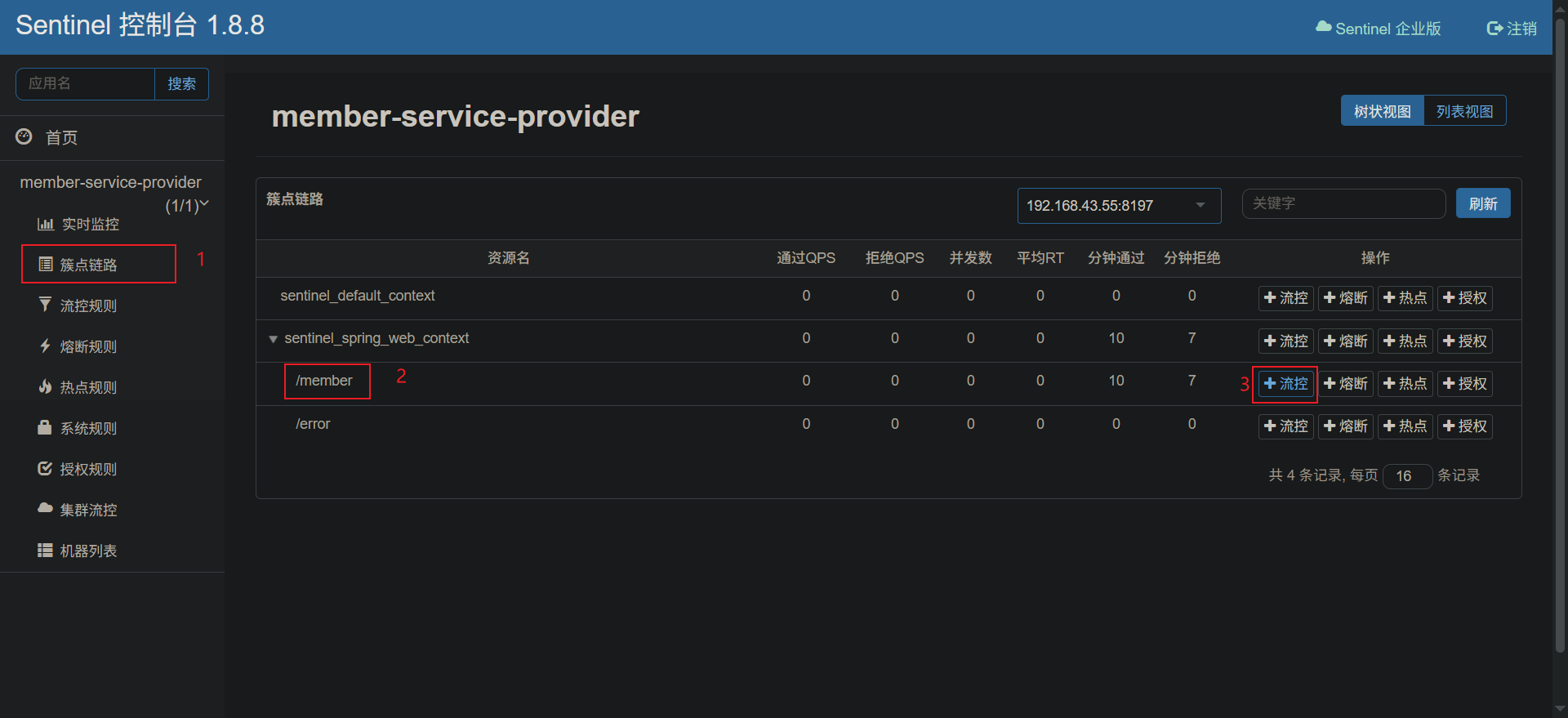Image resolution: width=1568 pixels, height=718 pixels.
Task: Click the 关键字 keyword search field
Action: click(x=1343, y=203)
